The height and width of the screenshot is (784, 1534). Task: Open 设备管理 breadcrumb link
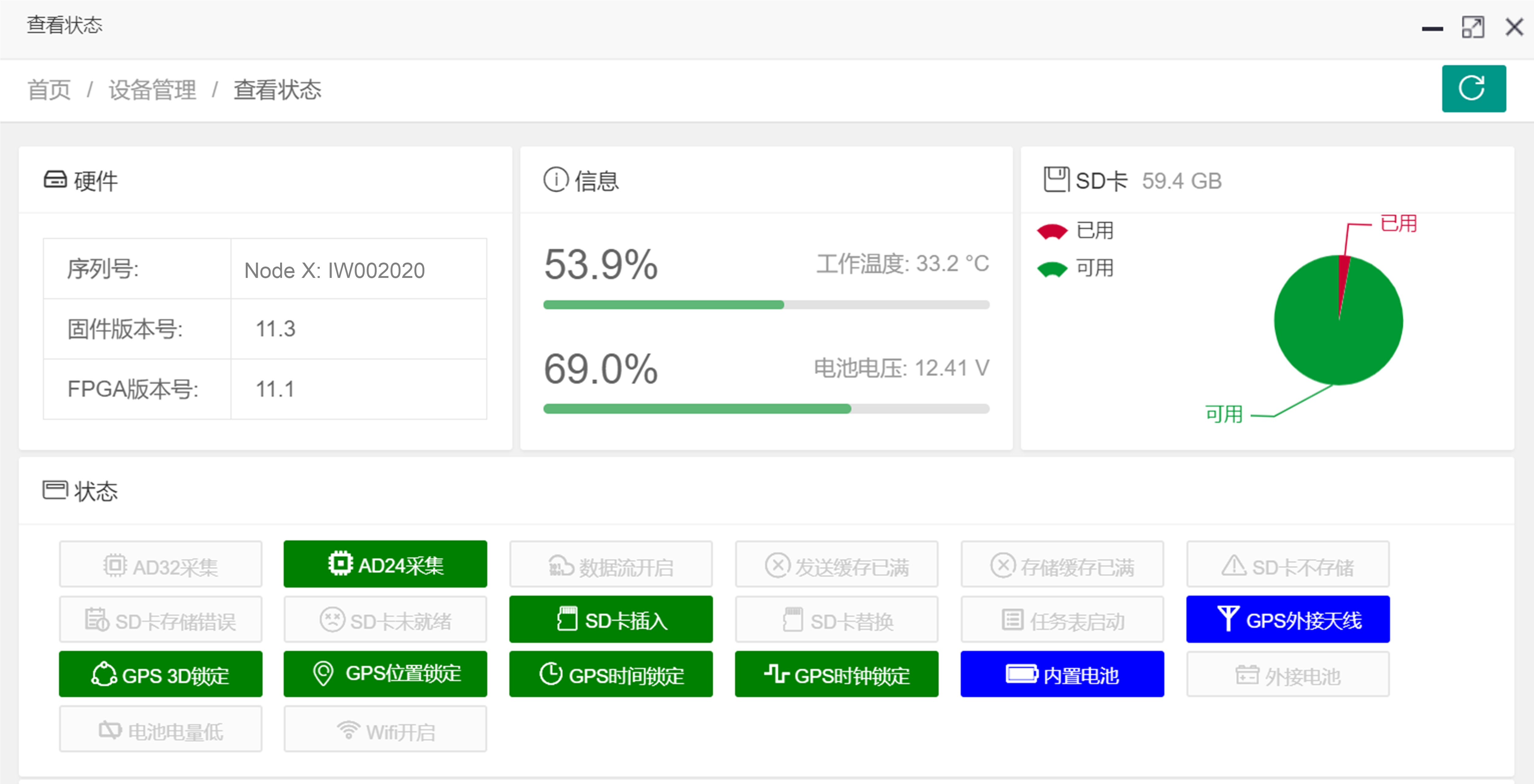152,90
